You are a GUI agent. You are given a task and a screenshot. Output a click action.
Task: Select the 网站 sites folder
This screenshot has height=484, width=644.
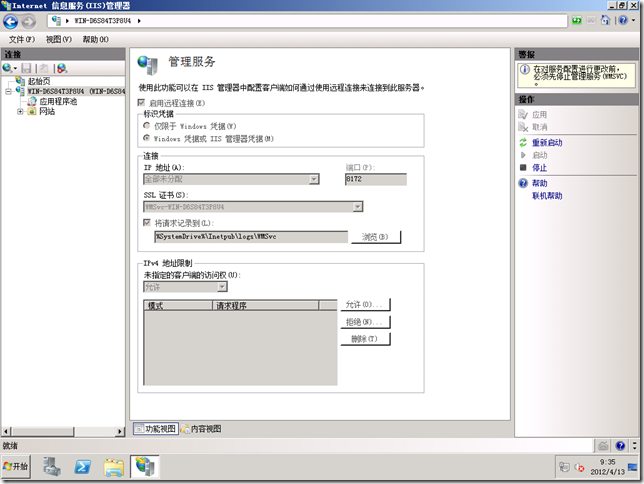(47, 111)
